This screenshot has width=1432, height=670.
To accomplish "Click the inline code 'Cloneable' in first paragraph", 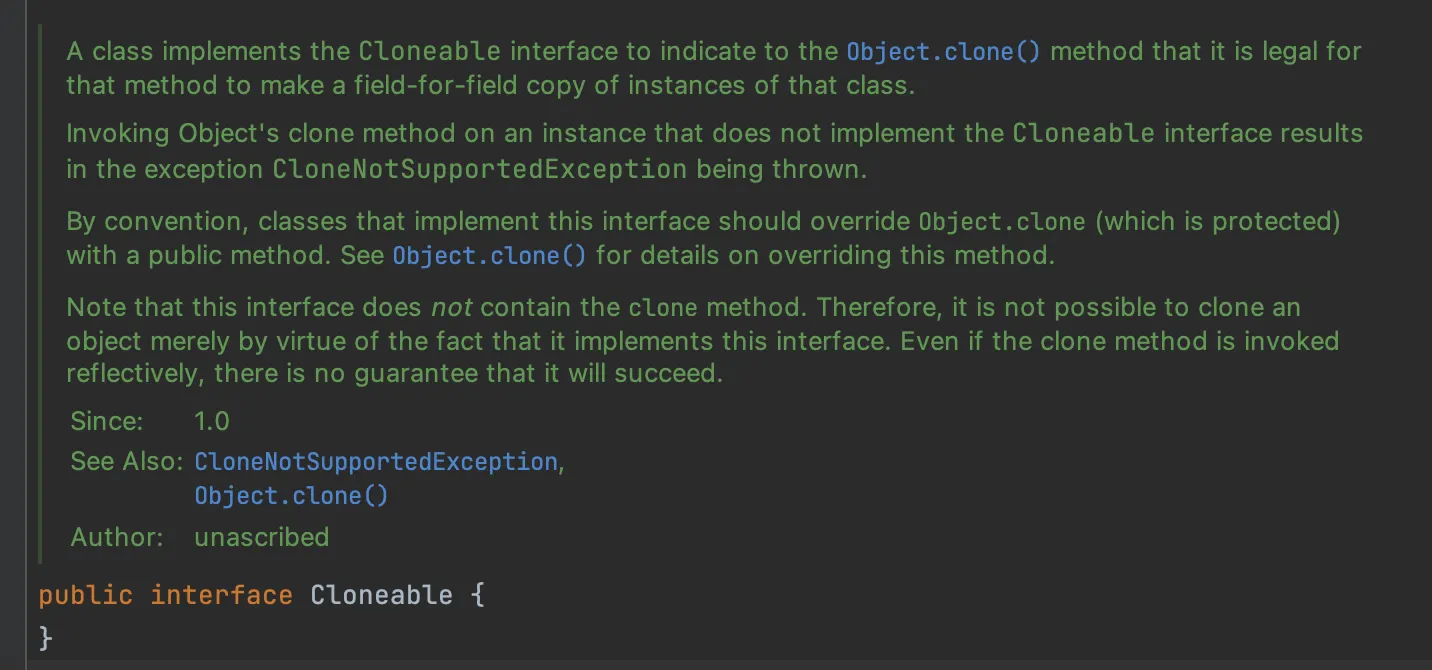I will point(429,51).
